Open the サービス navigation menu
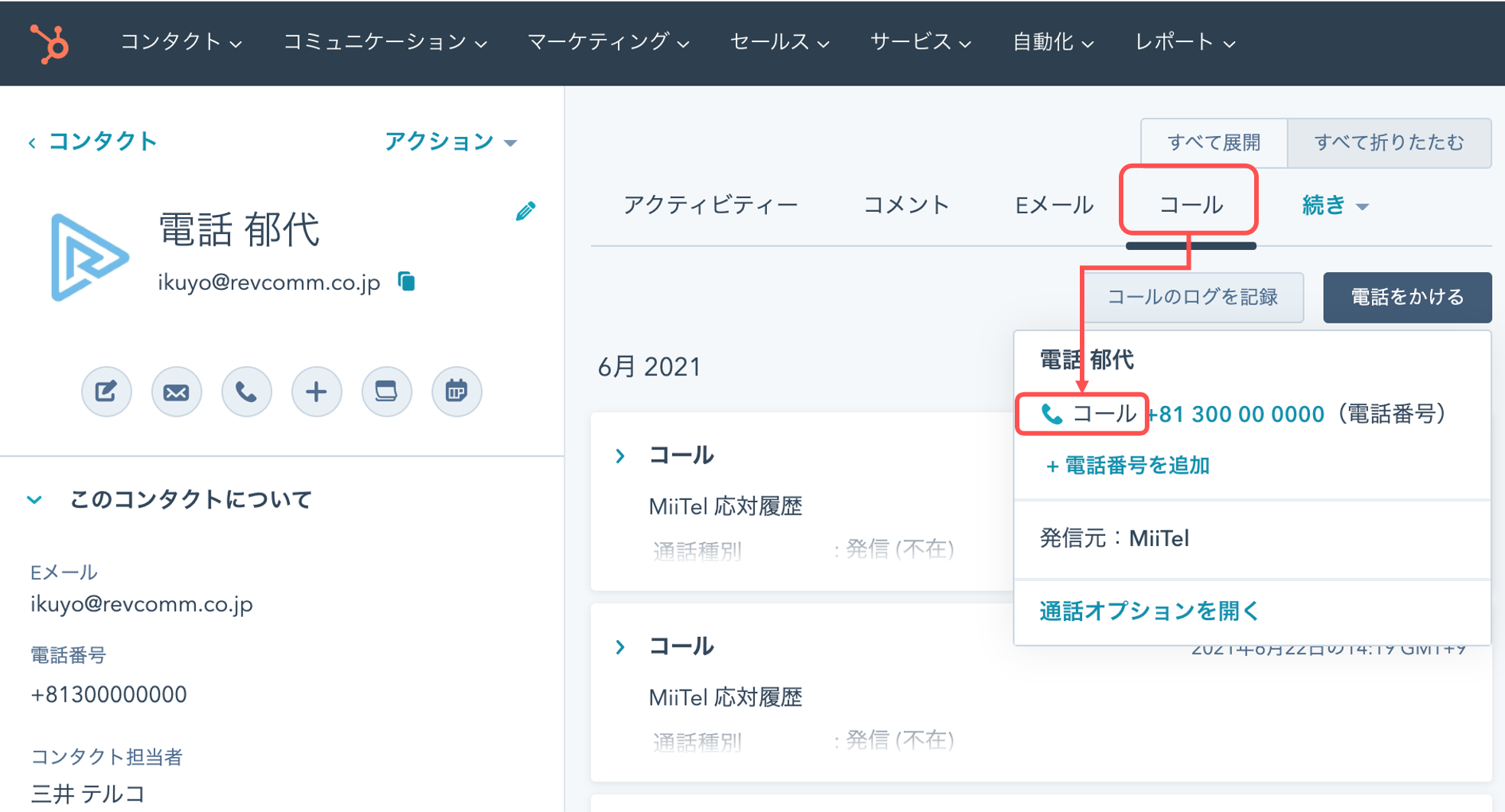The height and width of the screenshot is (812, 1505). [x=921, y=42]
